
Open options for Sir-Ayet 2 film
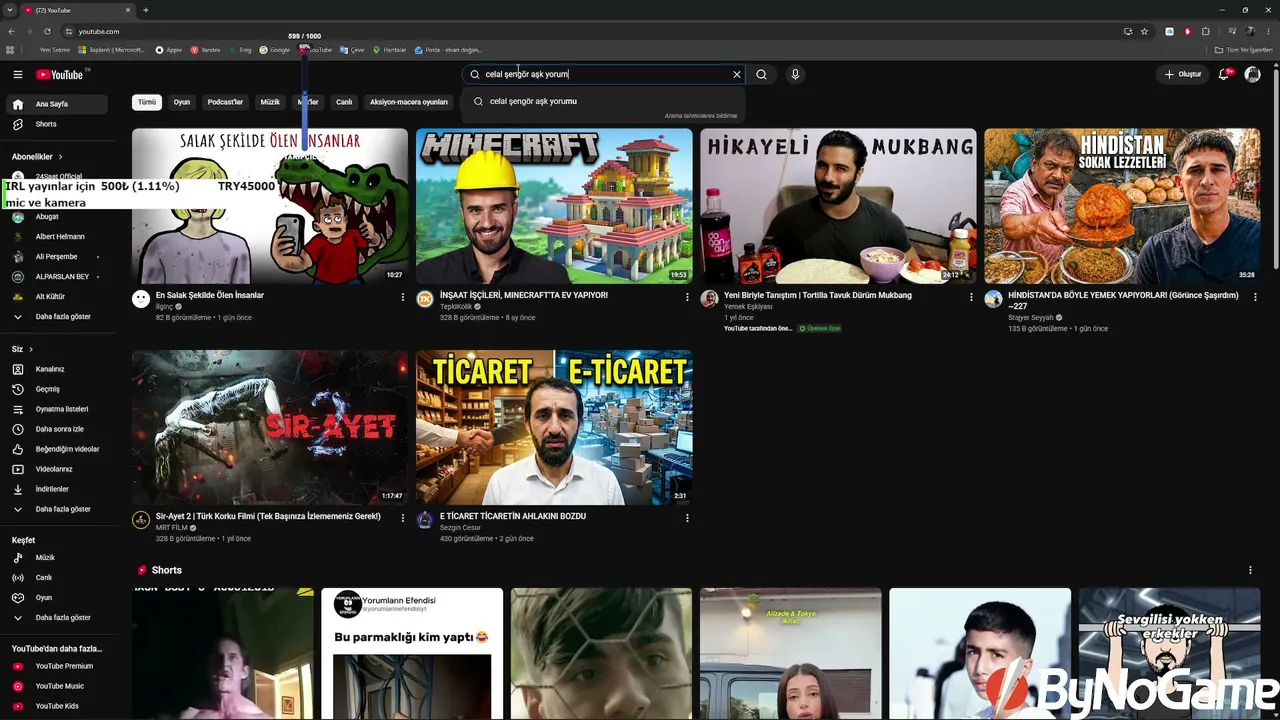click(403, 518)
